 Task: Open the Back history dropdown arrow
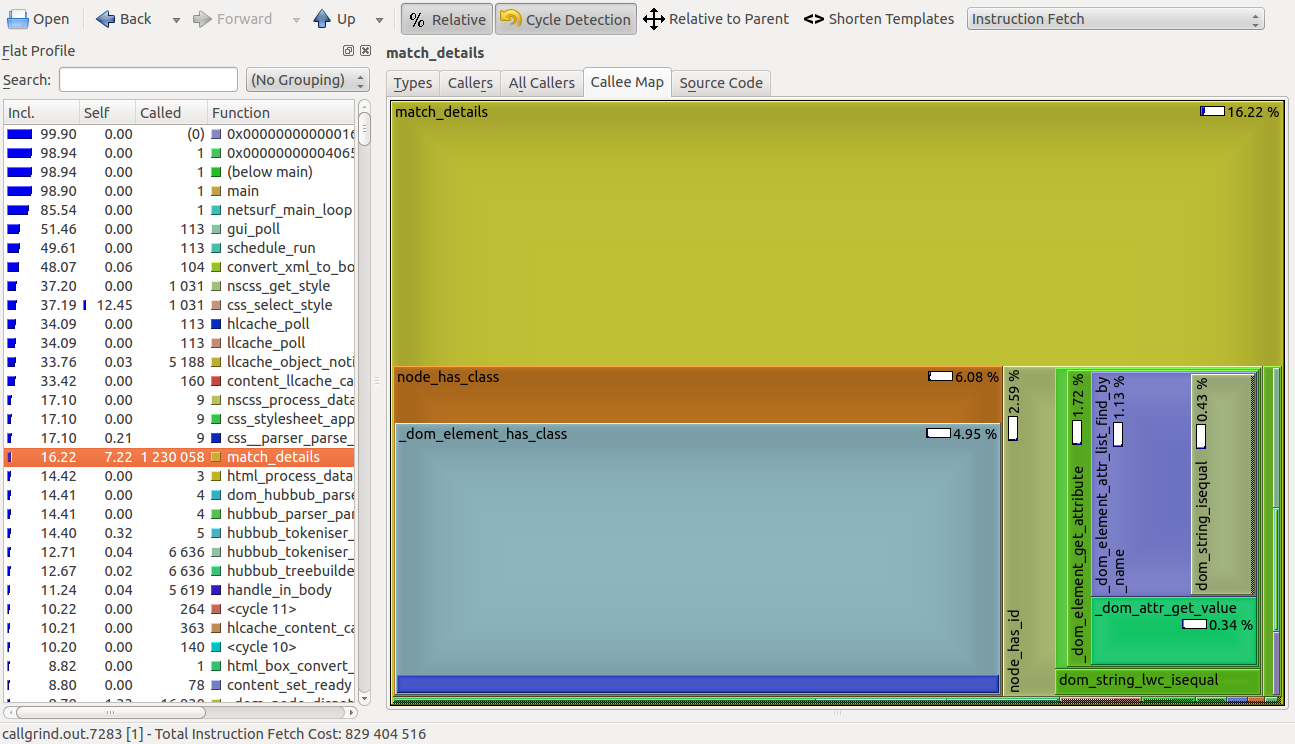(176, 19)
